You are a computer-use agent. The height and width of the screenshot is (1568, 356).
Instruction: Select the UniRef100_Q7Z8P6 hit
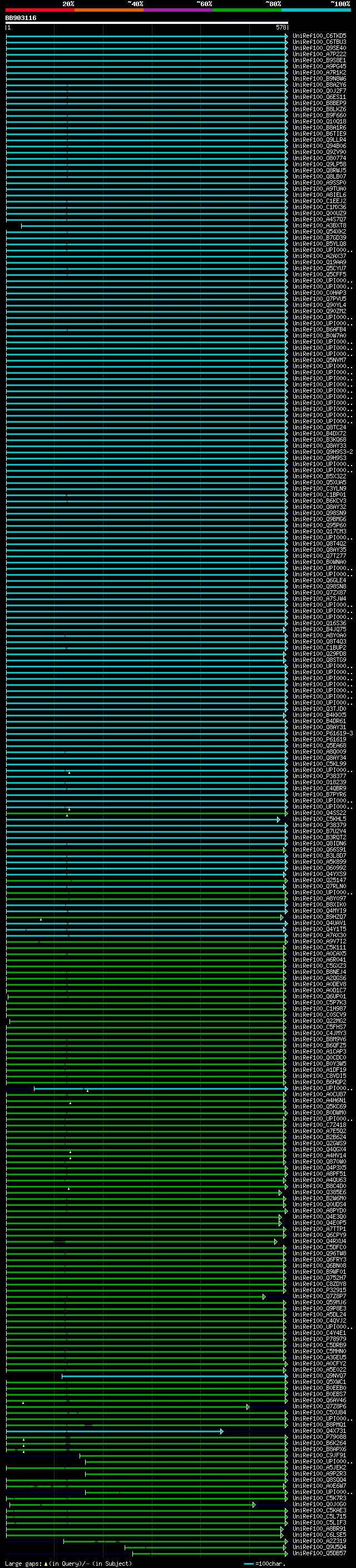click(x=319, y=1407)
